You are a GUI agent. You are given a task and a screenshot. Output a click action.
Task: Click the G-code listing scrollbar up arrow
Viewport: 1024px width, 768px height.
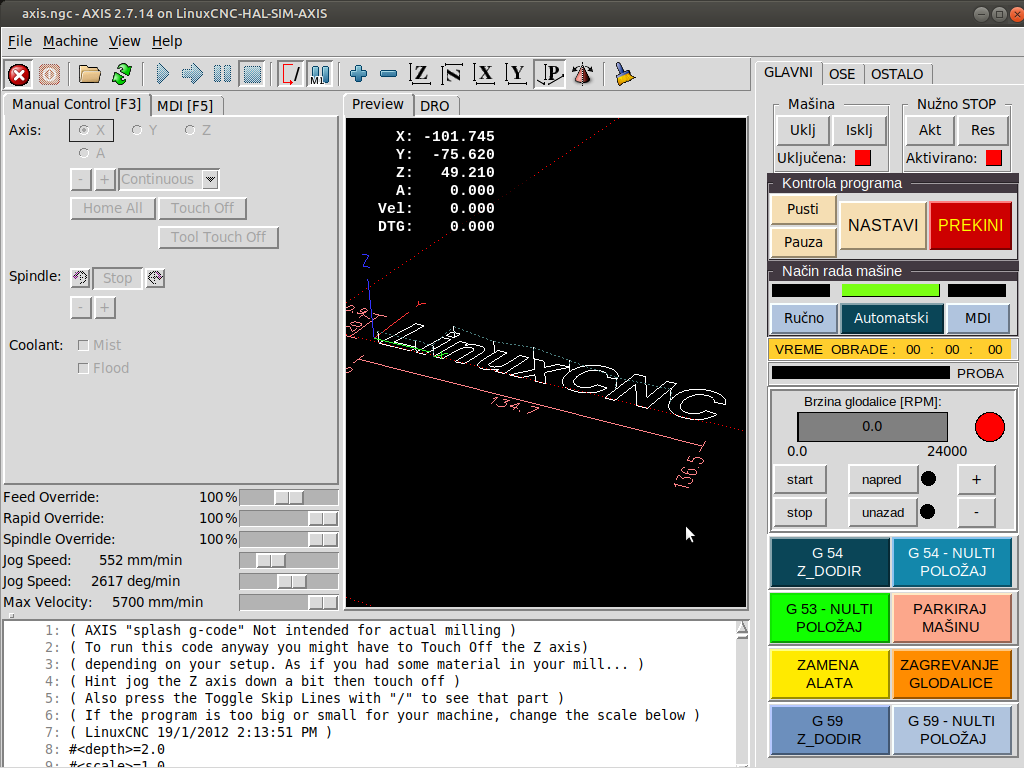tap(743, 628)
